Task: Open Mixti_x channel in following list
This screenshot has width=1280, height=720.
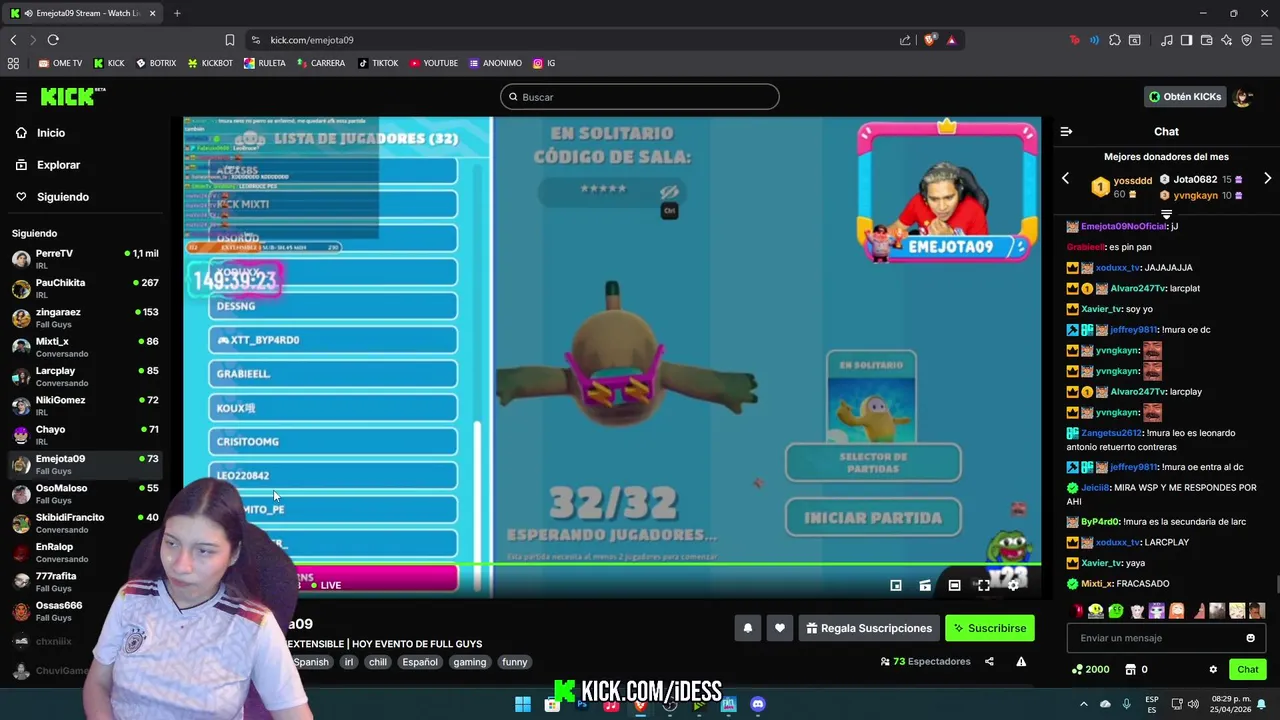Action: 86,347
